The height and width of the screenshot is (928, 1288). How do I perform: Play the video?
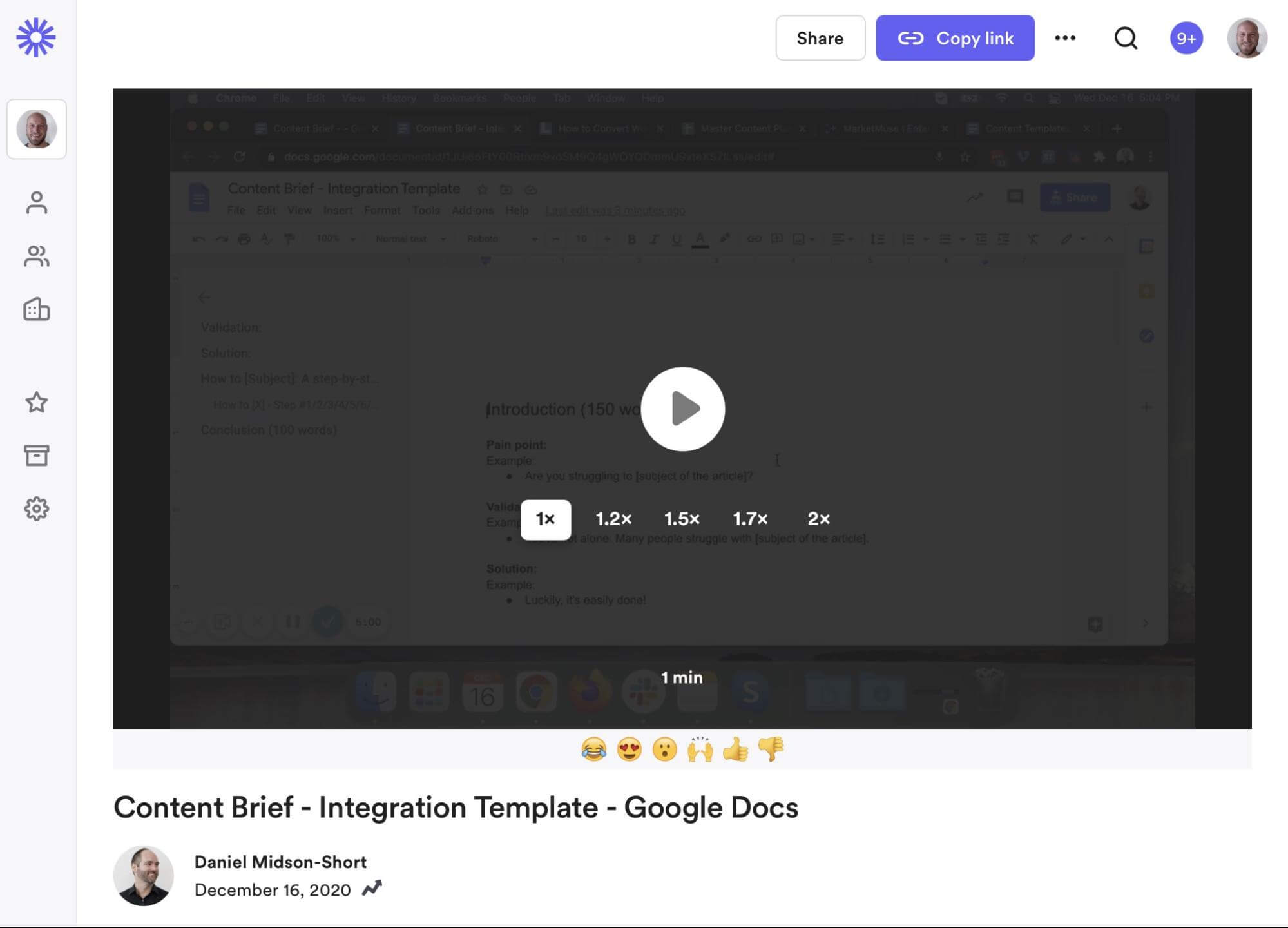click(x=682, y=409)
